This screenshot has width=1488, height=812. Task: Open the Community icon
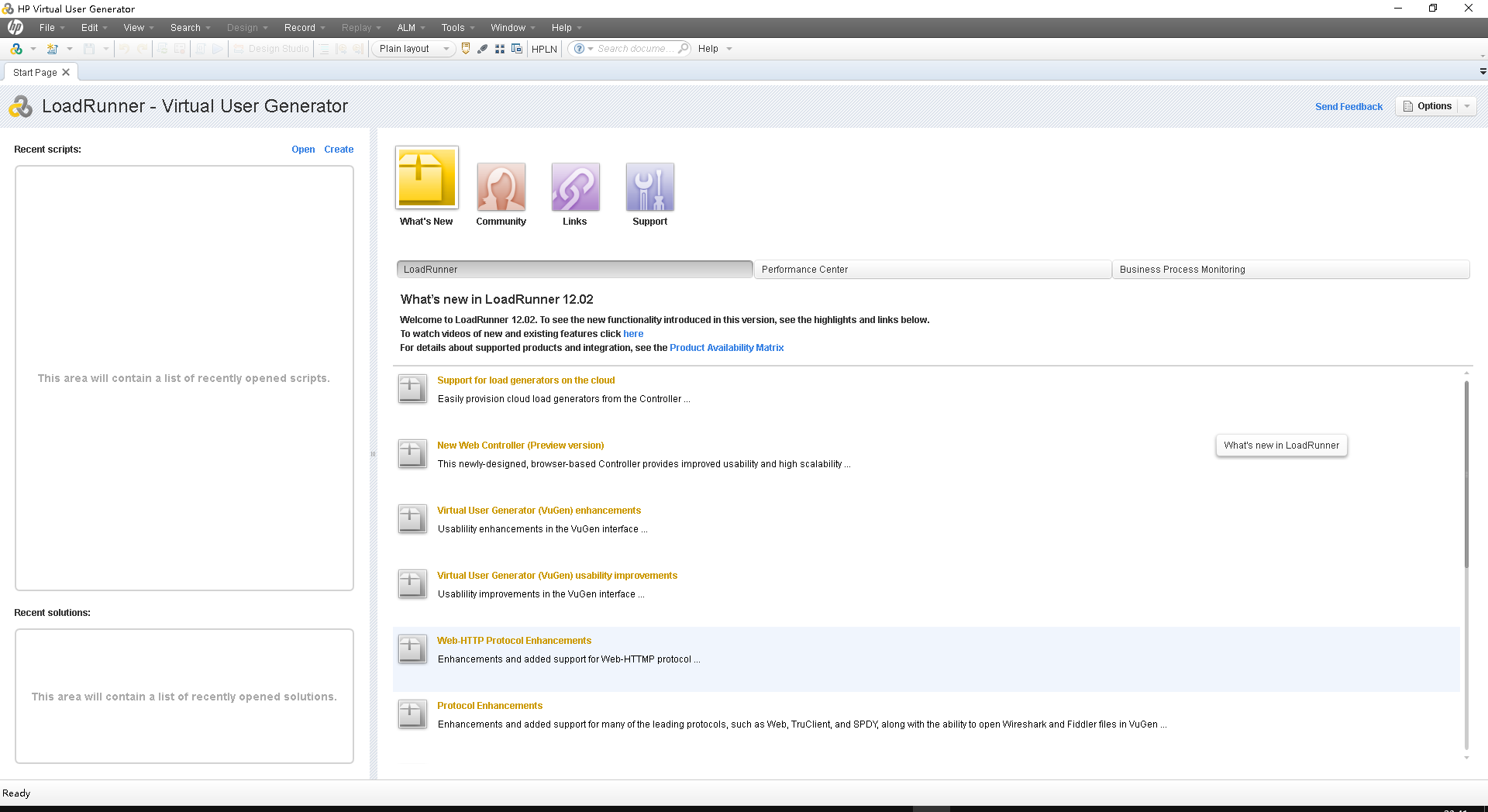click(501, 187)
